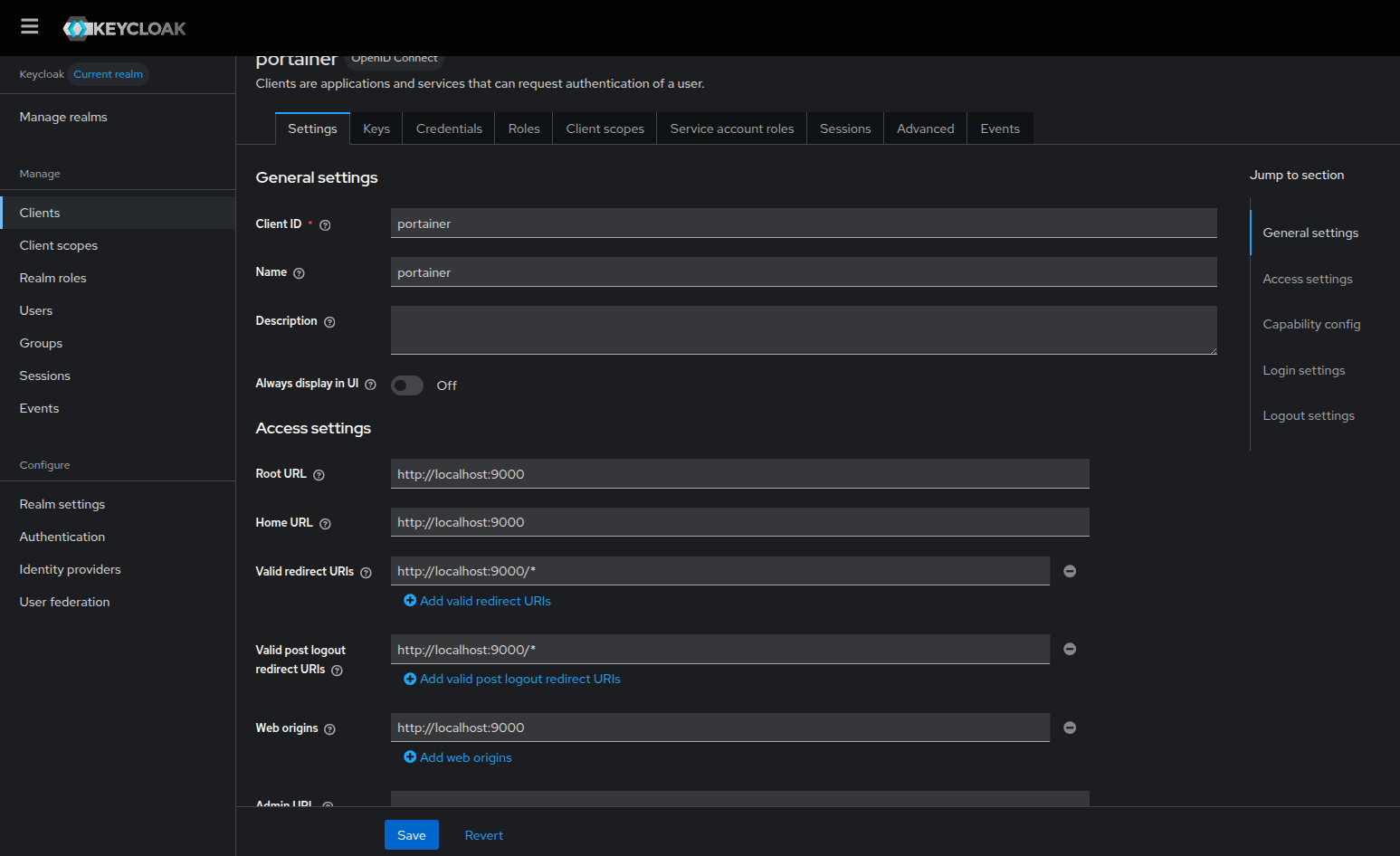
Task: Open the help tooltip next to Client ID
Action: pyautogui.click(x=325, y=224)
